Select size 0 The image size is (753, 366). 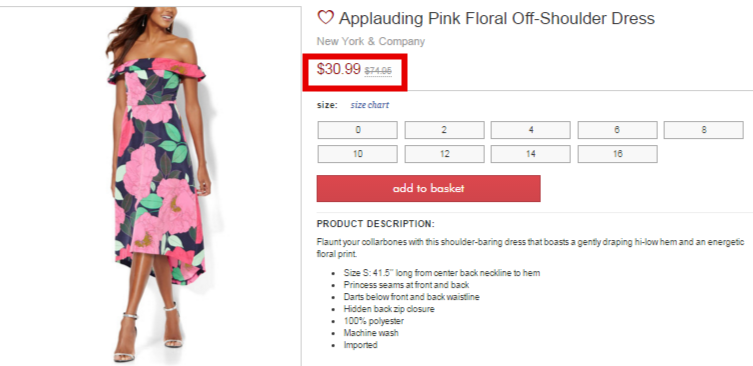pyautogui.click(x=357, y=130)
